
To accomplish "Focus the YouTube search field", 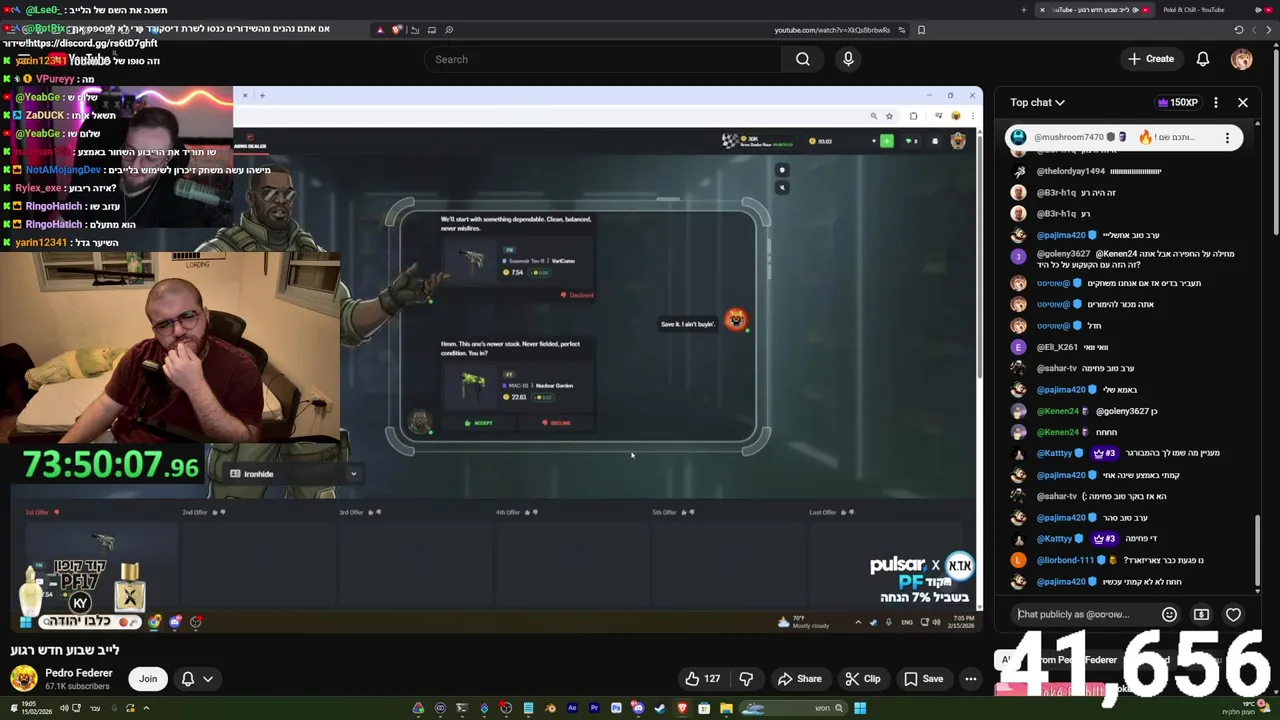I will tap(605, 59).
